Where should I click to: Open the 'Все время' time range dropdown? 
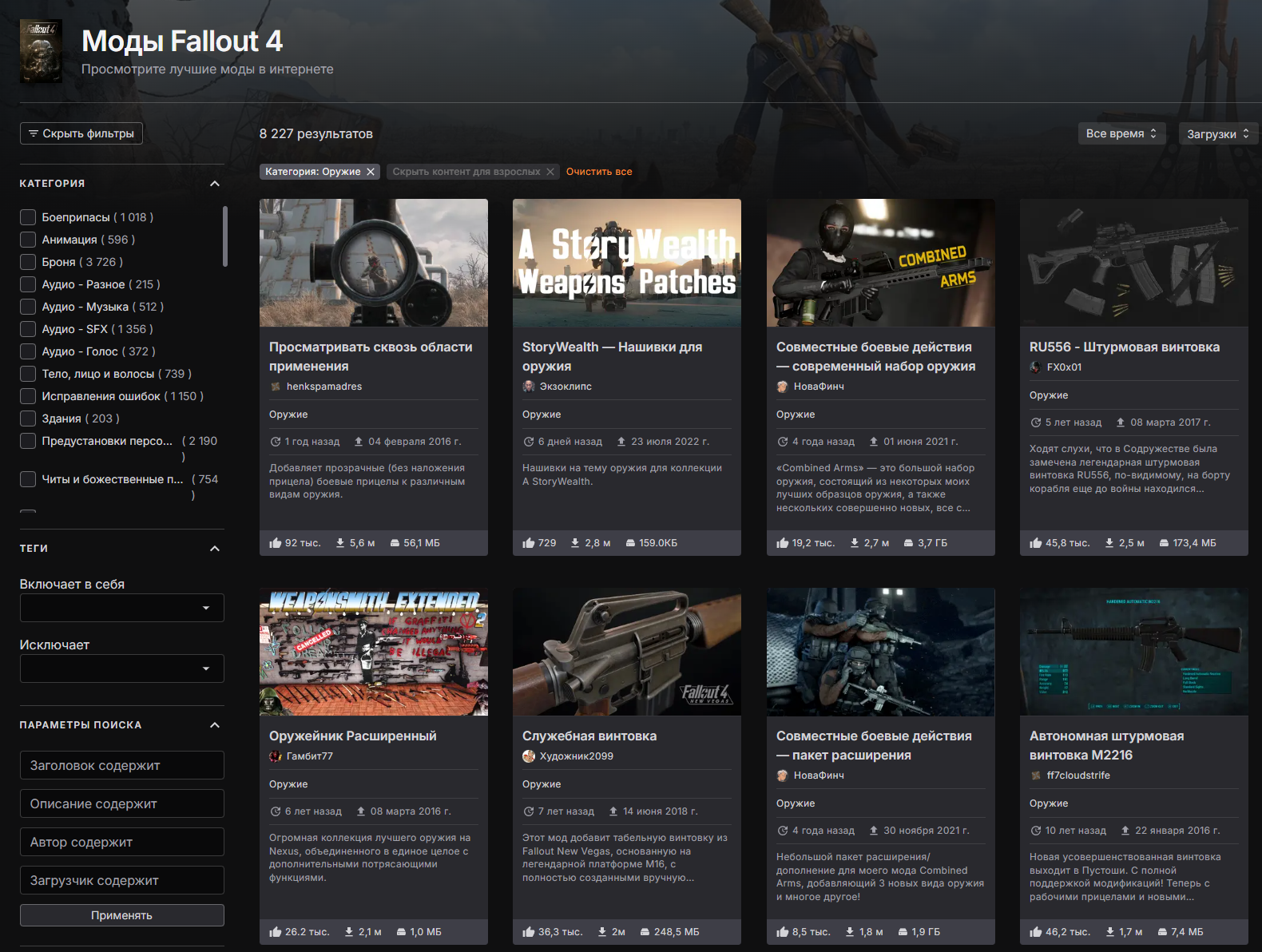1121,133
